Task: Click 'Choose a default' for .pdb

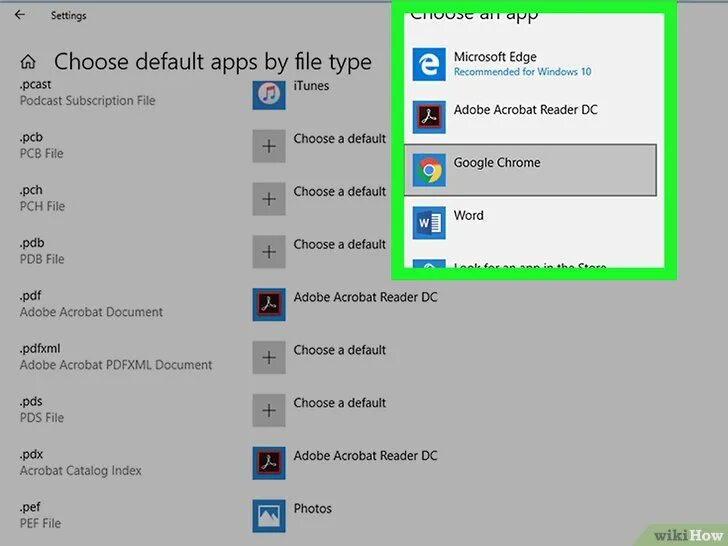Action: pos(339,245)
